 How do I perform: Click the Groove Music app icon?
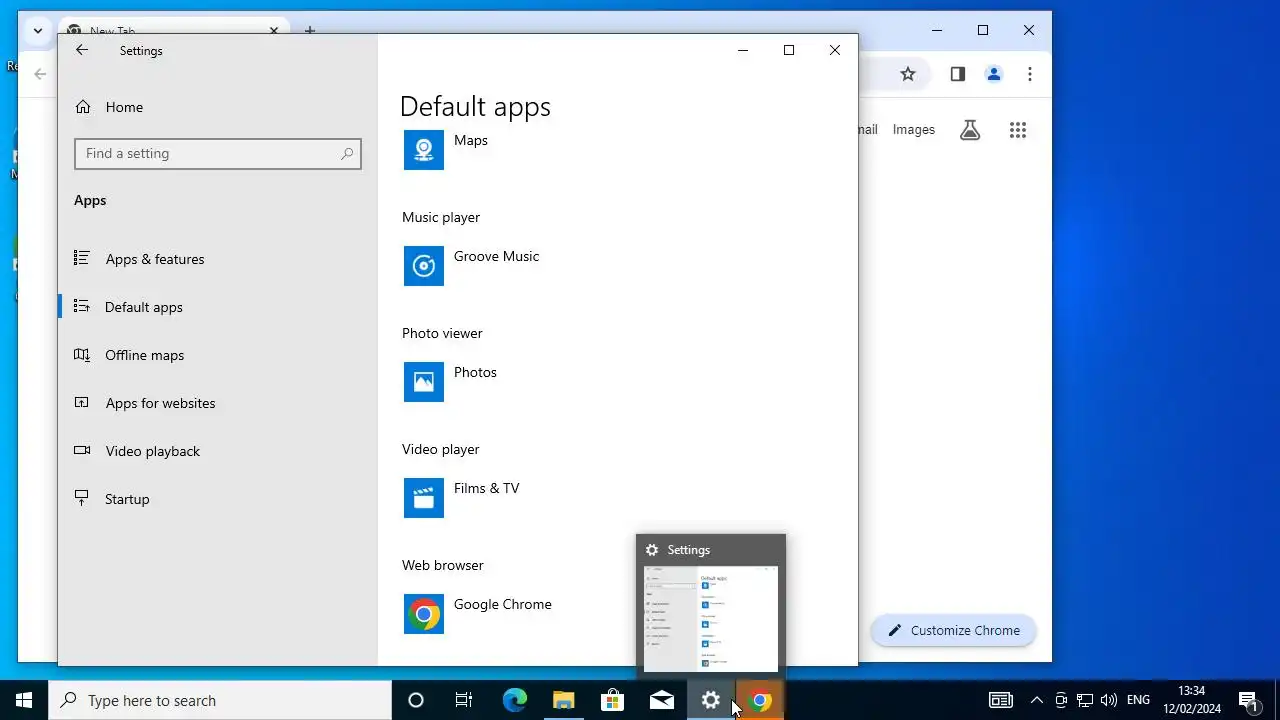[x=424, y=266]
